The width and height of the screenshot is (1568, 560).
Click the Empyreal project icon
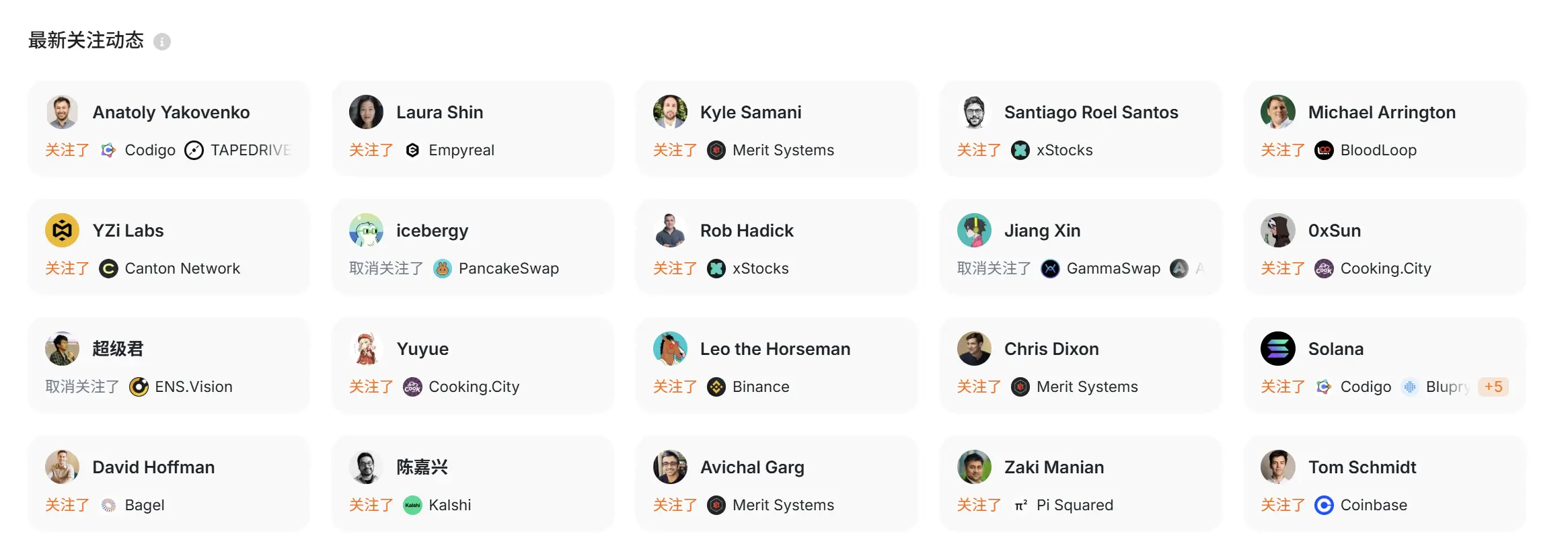(412, 150)
